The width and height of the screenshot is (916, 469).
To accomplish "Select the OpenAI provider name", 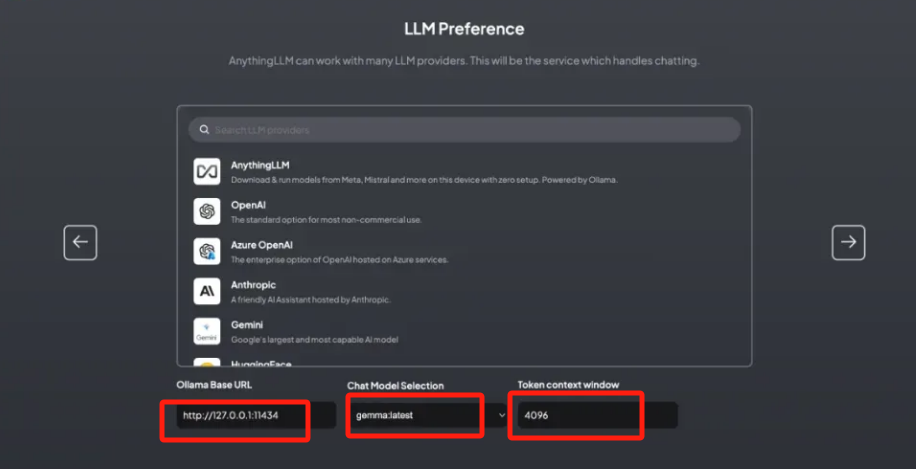I will [x=248, y=205].
